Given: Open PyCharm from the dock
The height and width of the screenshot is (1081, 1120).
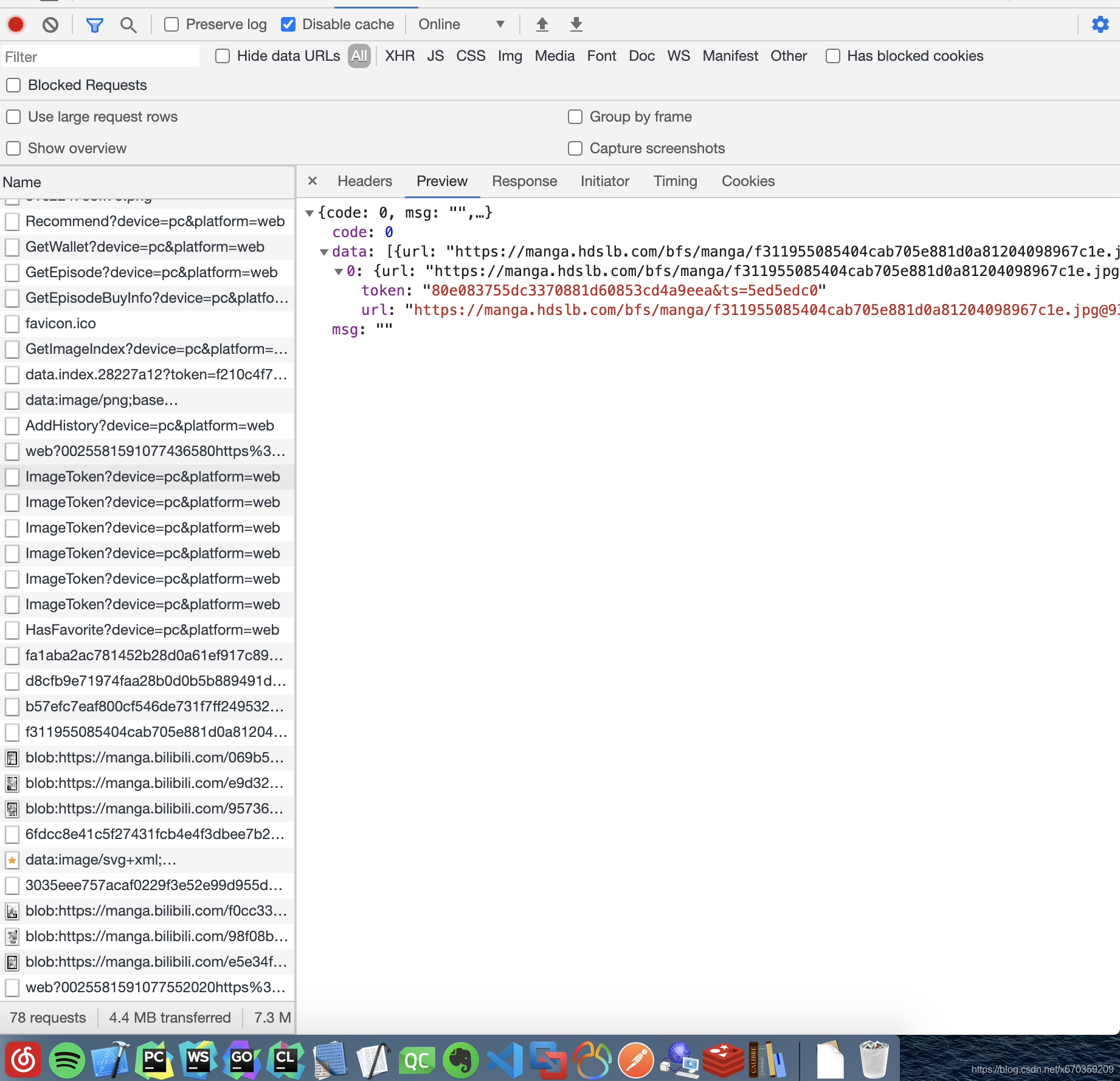Looking at the screenshot, I should 154,1060.
